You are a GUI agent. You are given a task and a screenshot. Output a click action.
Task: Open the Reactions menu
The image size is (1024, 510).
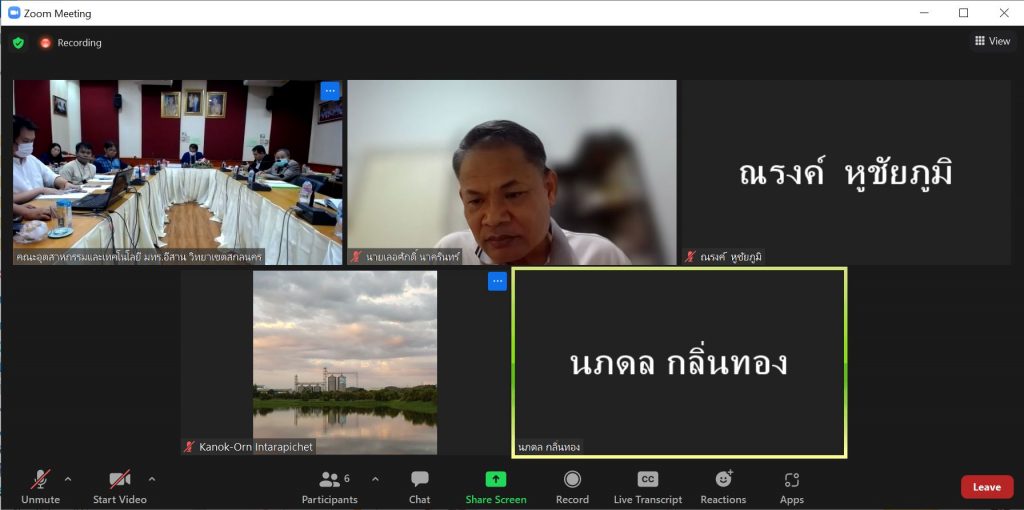point(722,486)
